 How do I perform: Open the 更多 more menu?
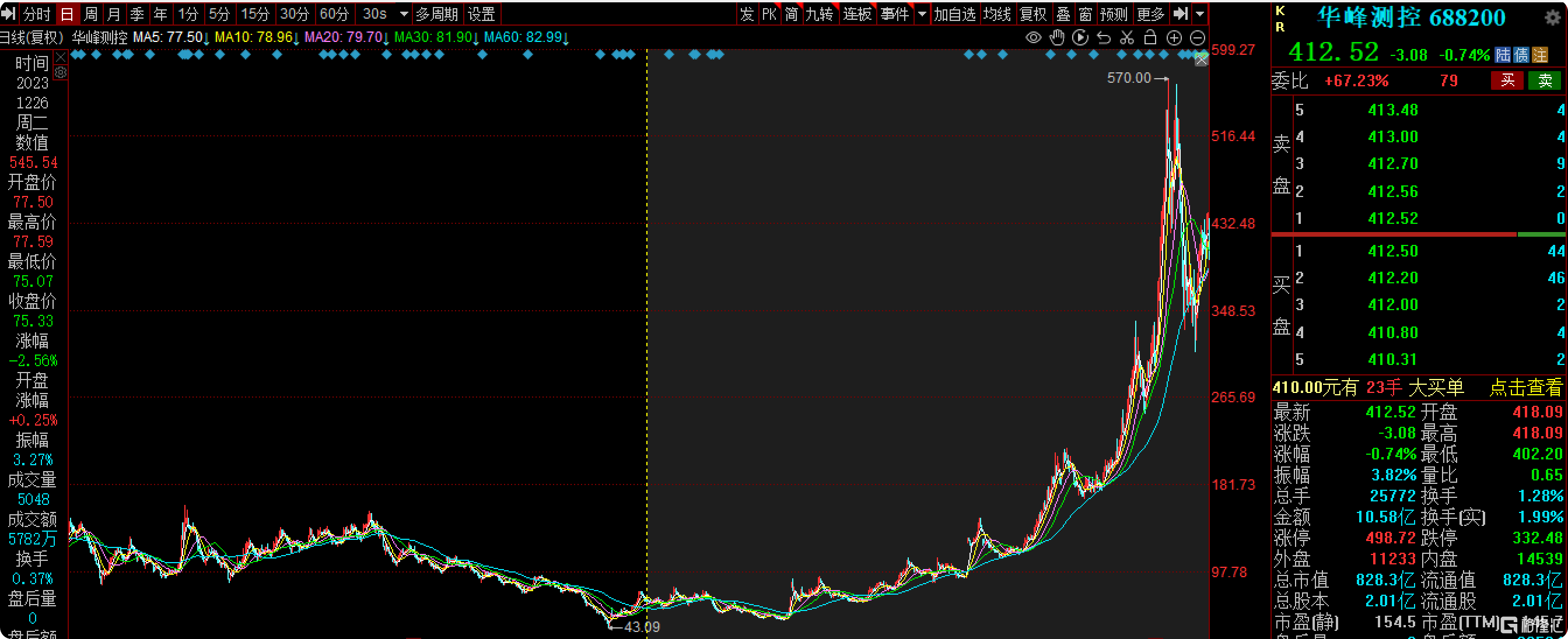(x=1150, y=13)
